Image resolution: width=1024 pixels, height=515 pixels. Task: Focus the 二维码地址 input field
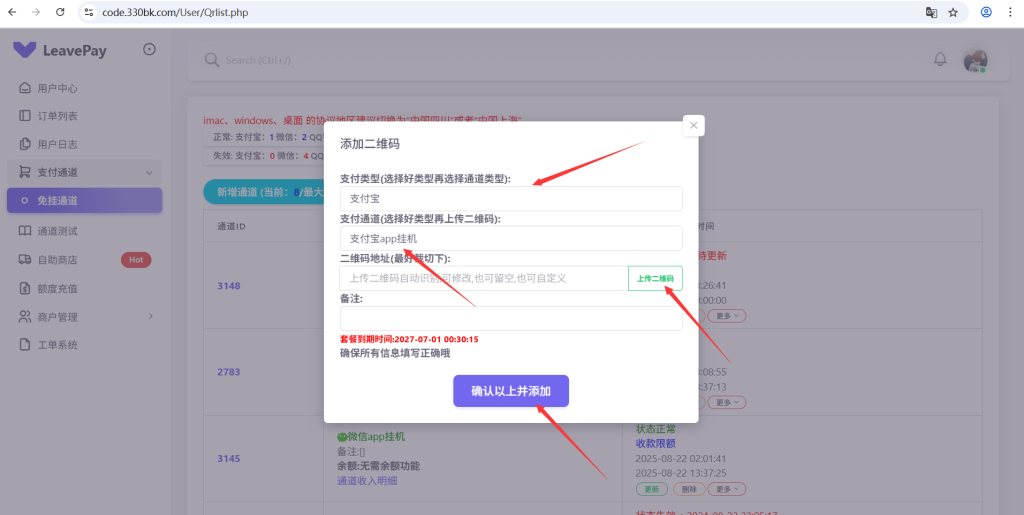484,278
